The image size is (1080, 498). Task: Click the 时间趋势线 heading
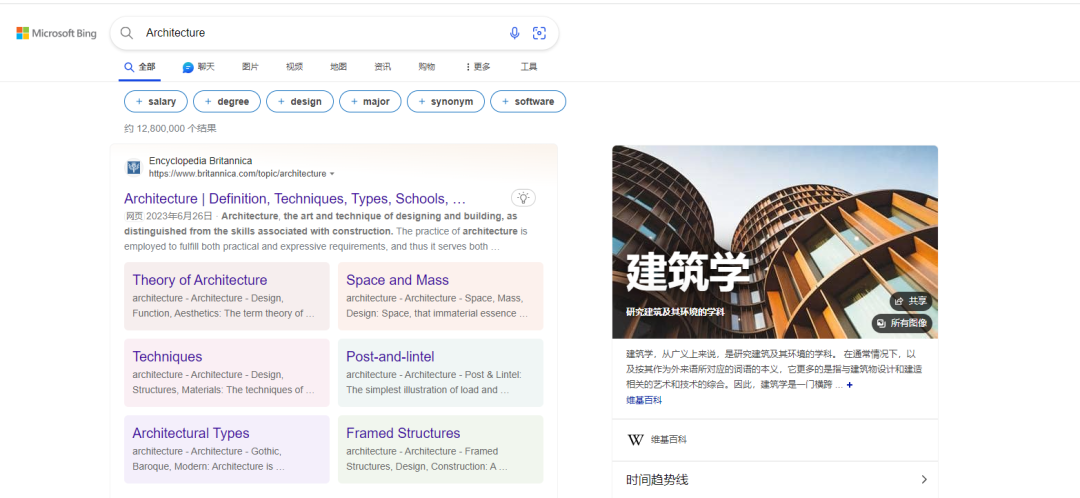tap(657, 479)
